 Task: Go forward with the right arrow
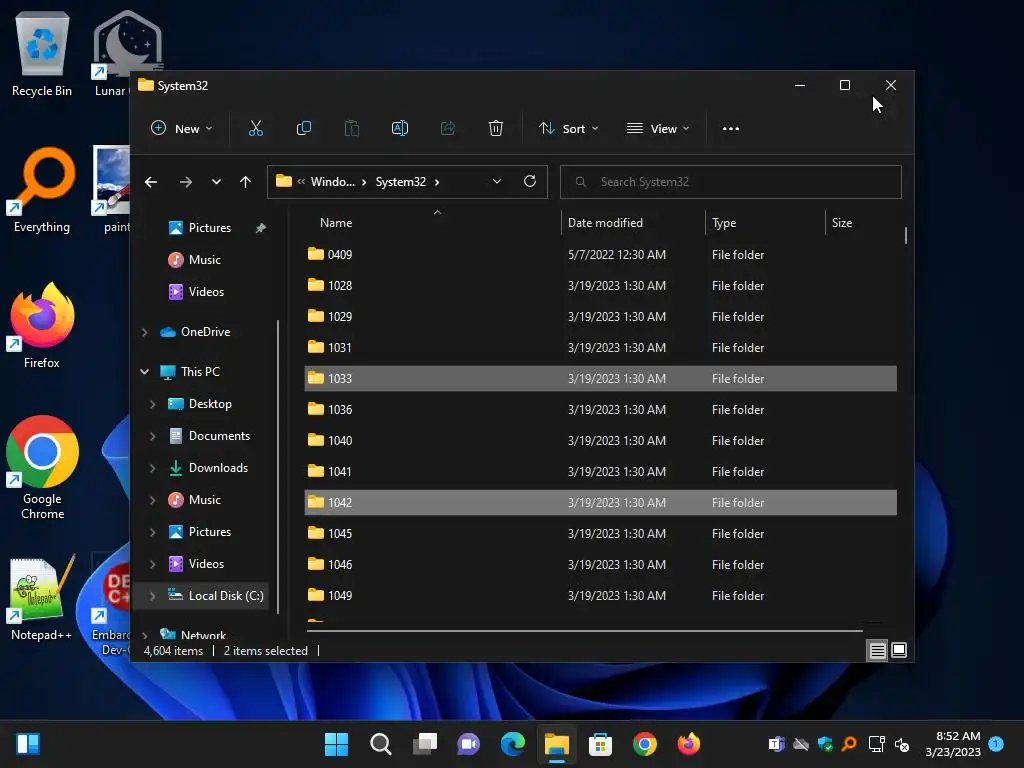[x=185, y=182]
